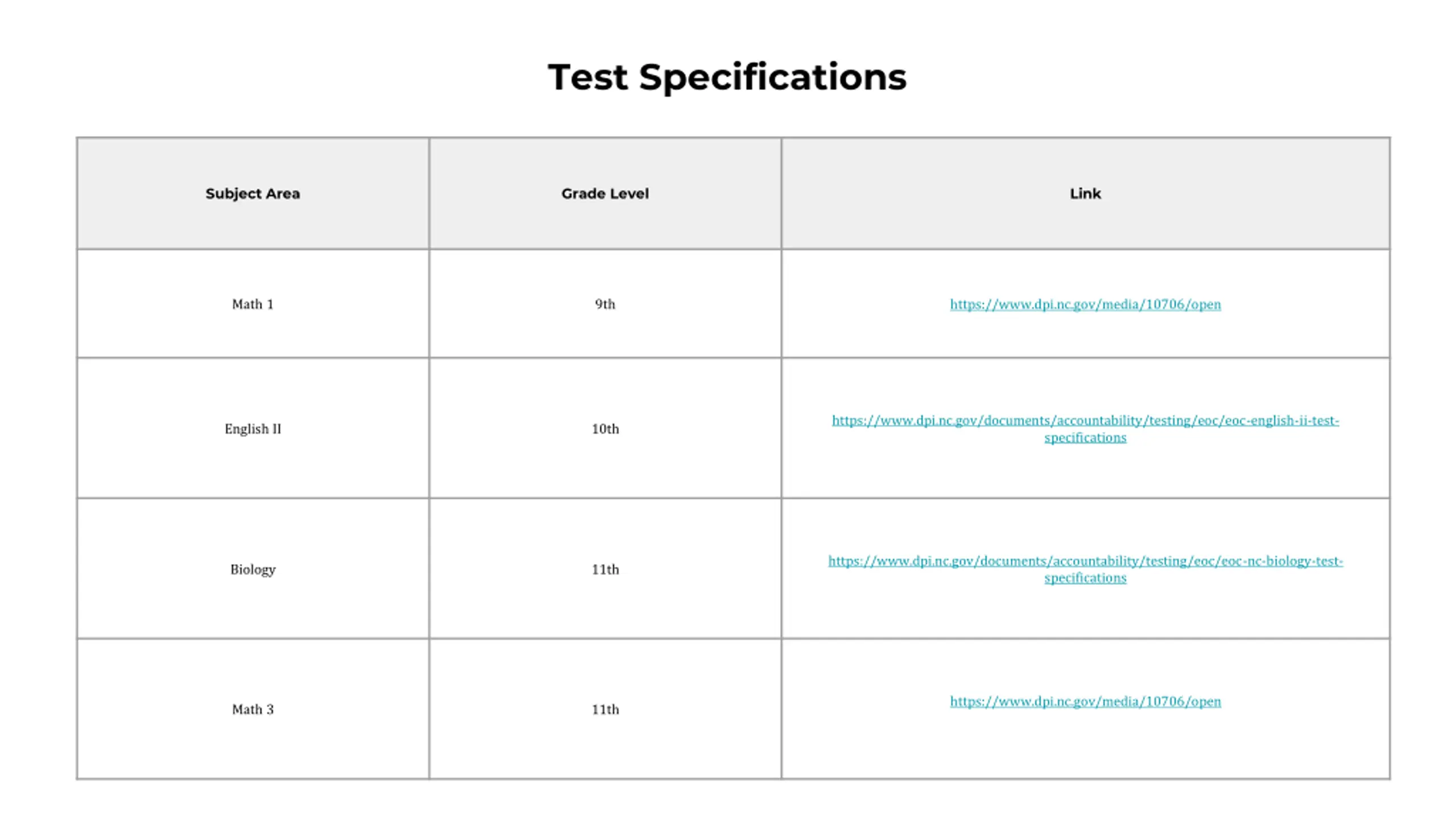
Task: Click the word specifications under Biology link
Action: 1085,578
